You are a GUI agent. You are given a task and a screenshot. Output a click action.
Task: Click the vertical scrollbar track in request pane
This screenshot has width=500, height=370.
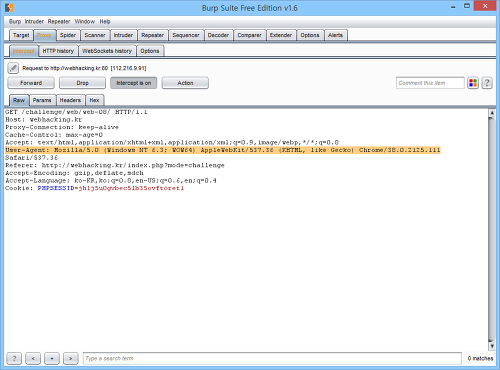[492, 230]
